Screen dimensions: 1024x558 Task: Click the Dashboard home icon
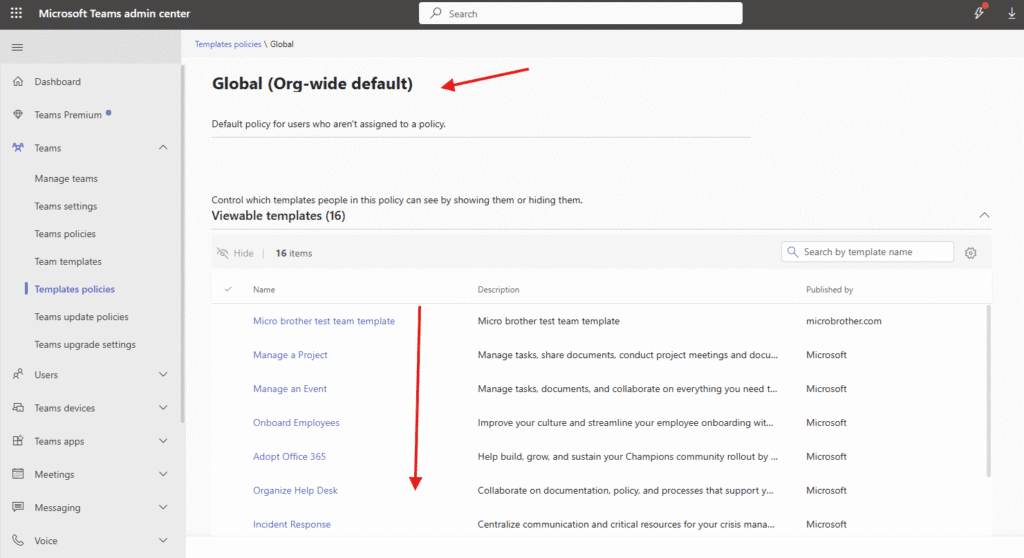tap(17, 82)
